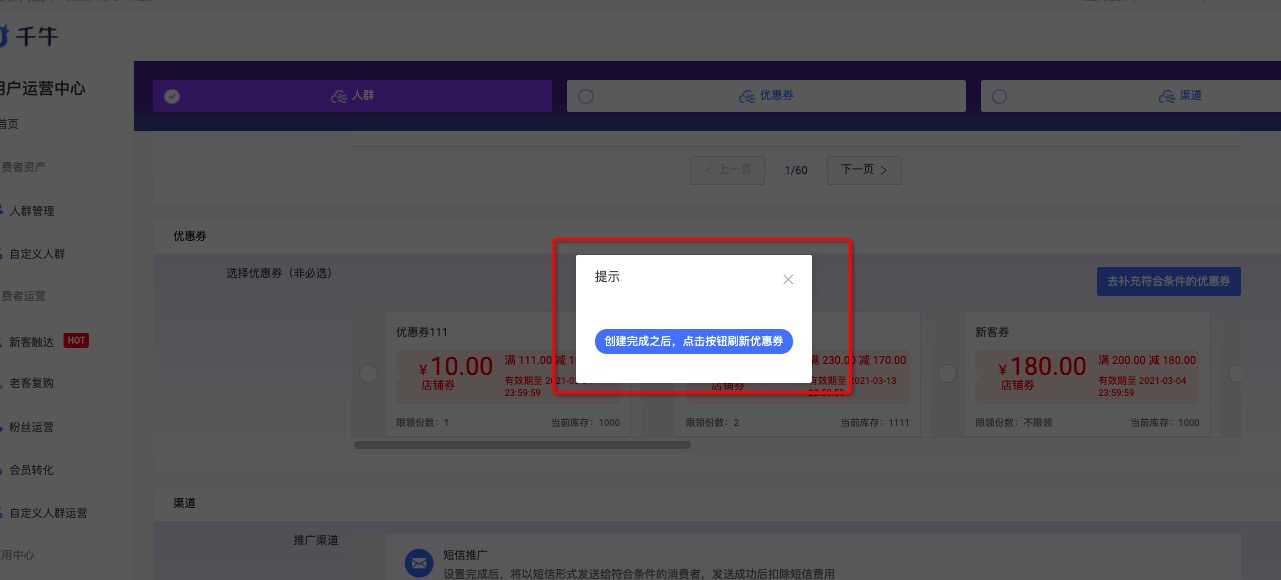Click the 千牛 logo

click(x=28, y=37)
